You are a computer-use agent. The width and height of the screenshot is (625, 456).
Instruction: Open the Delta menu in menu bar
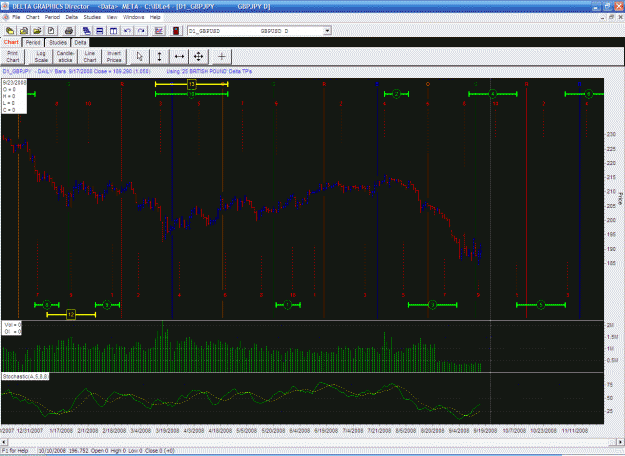(x=72, y=17)
